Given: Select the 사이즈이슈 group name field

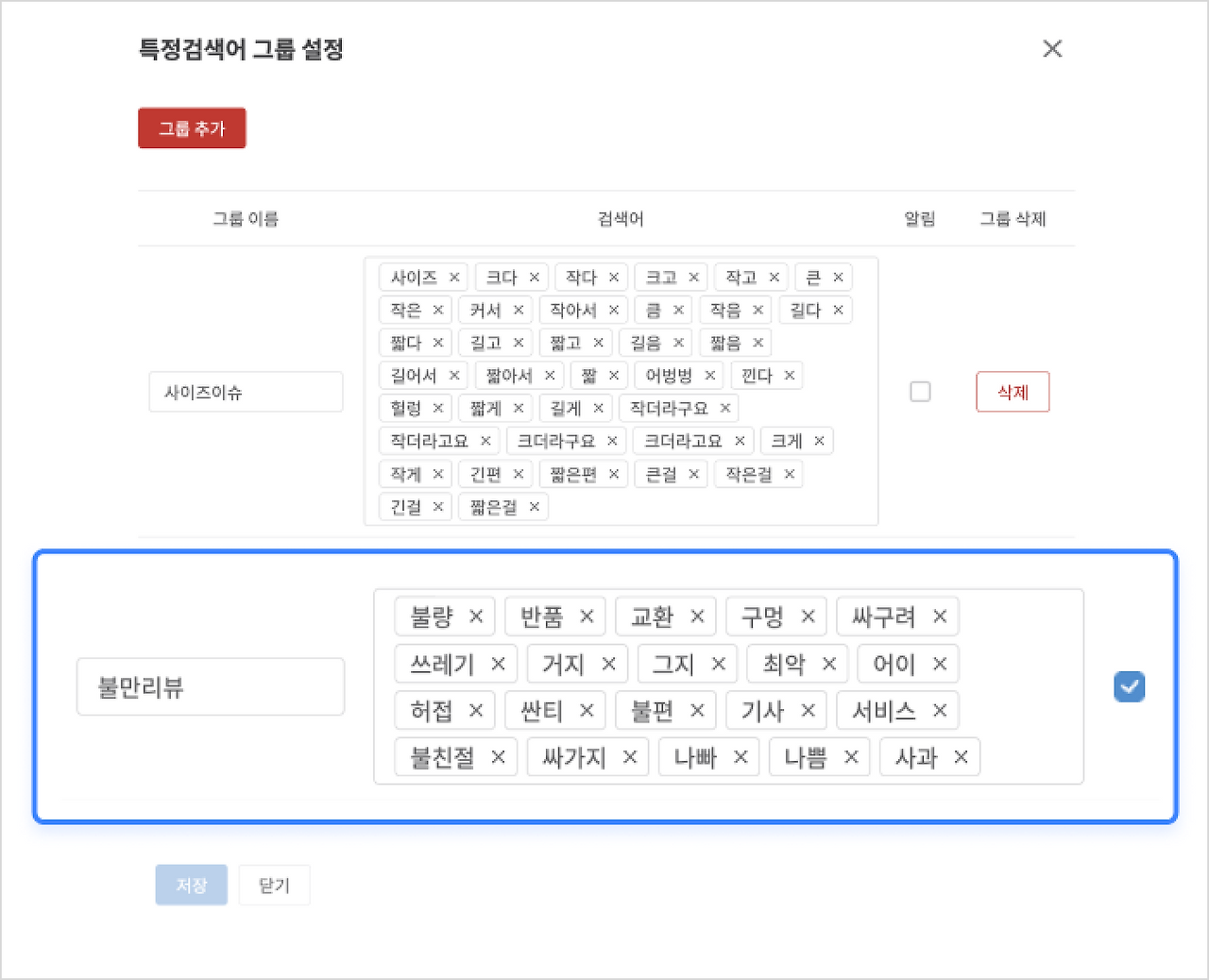Looking at the screenshot, I should [246, 391].
